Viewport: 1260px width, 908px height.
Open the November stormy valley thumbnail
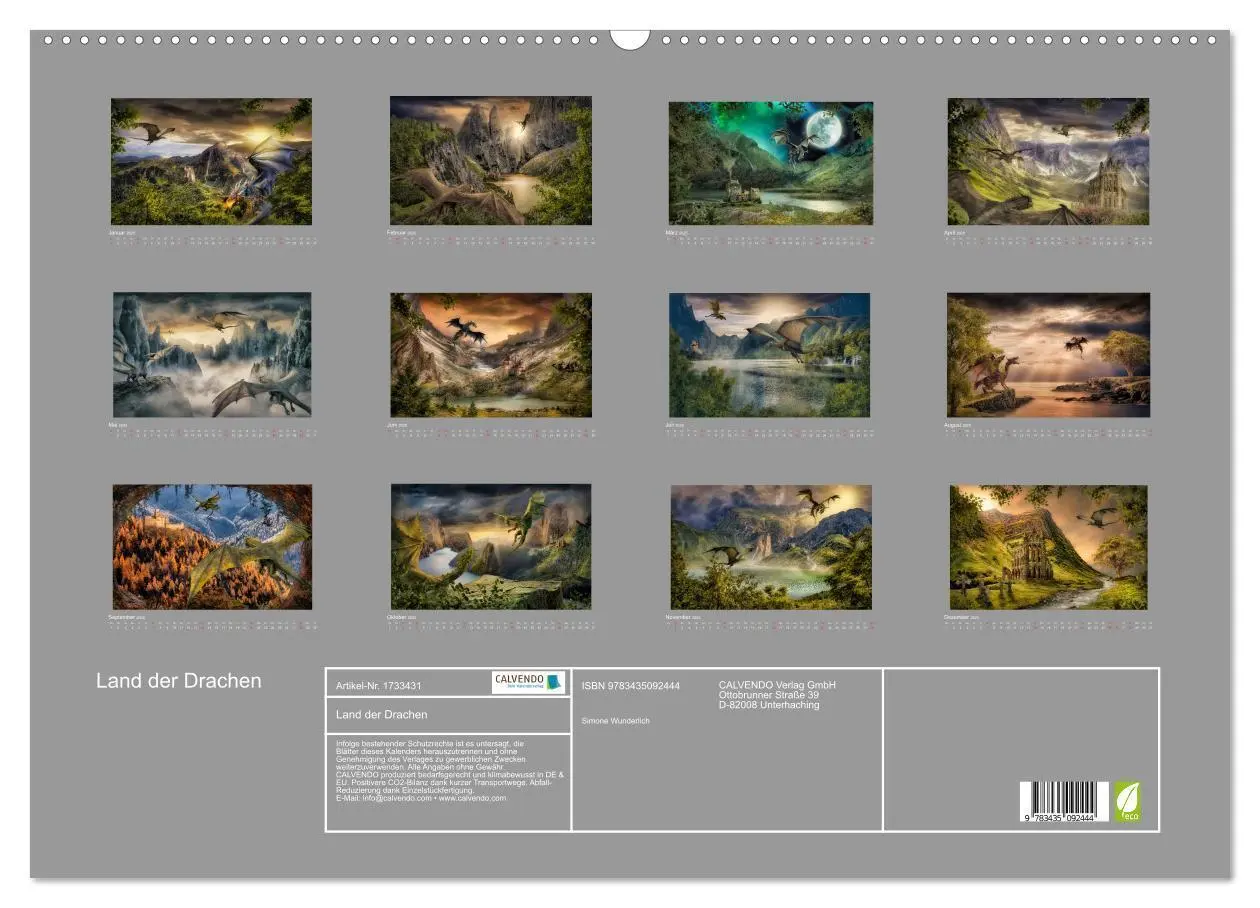771,547
